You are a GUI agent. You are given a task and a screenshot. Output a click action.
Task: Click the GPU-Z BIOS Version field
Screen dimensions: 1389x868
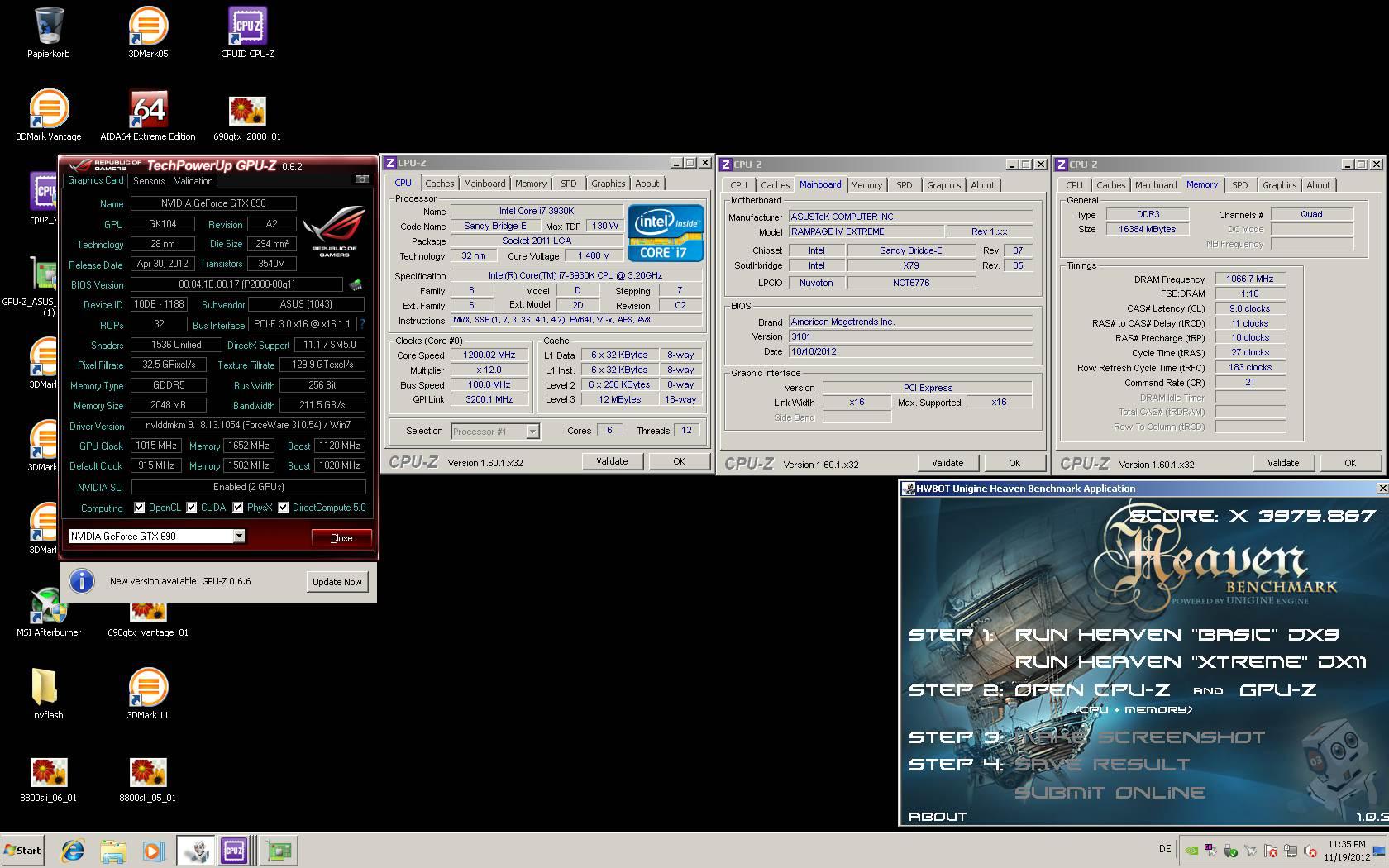pos(236,284)
